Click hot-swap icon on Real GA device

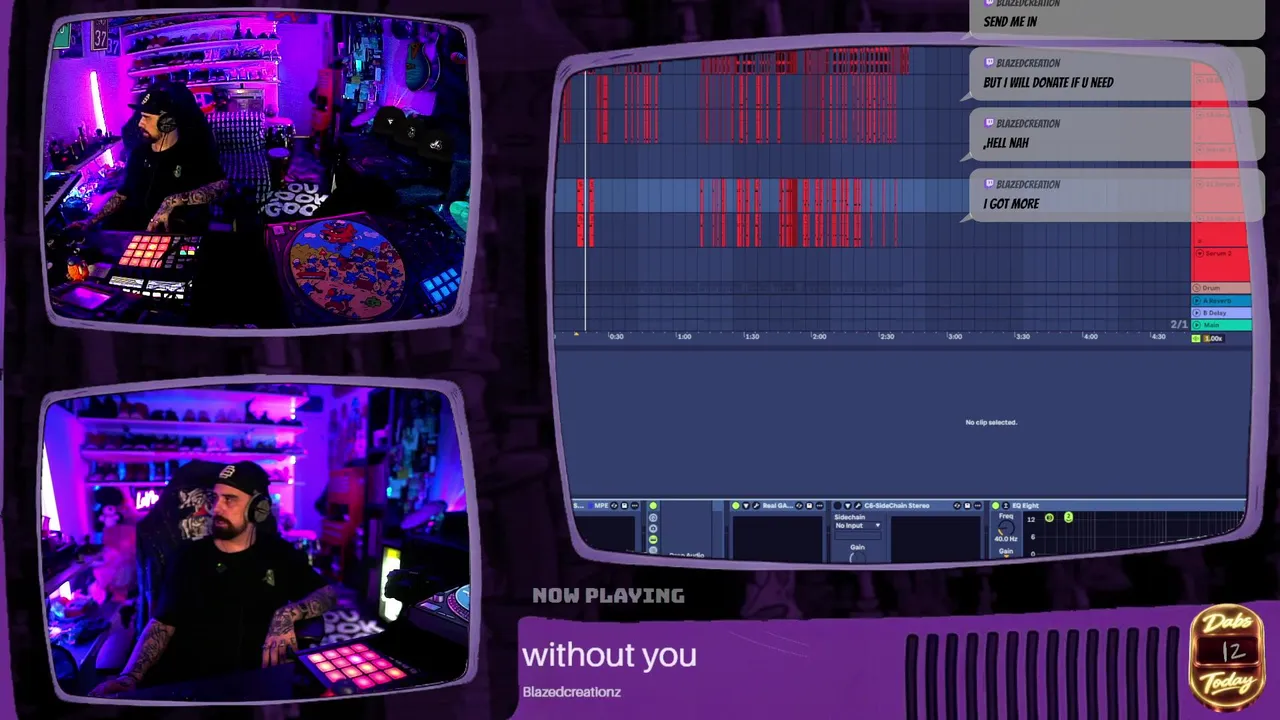(x=799, y=506)
